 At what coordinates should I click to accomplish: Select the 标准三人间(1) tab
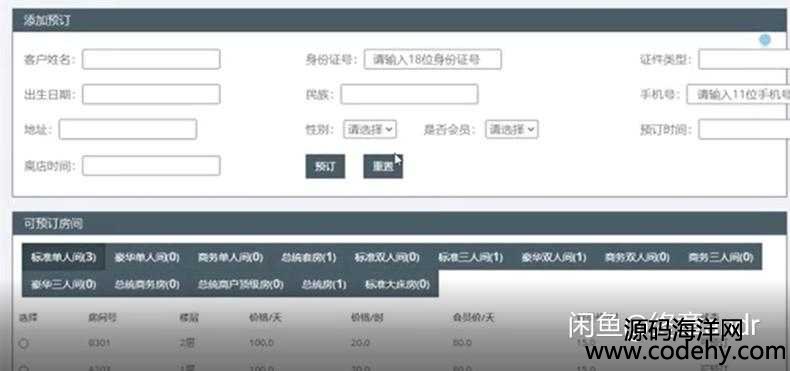pyautogui.click(x=471, y=257)
